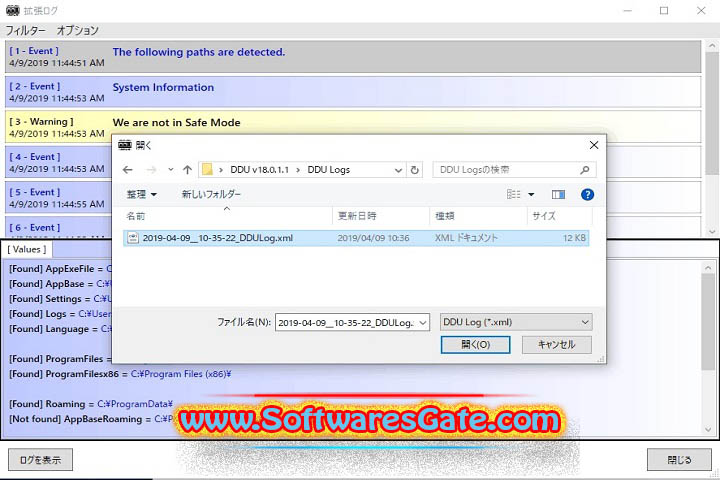The height and width of the screenshot is (480, 720).
Task: Click '[Found] Language' value line
Action: pos(60,329)
